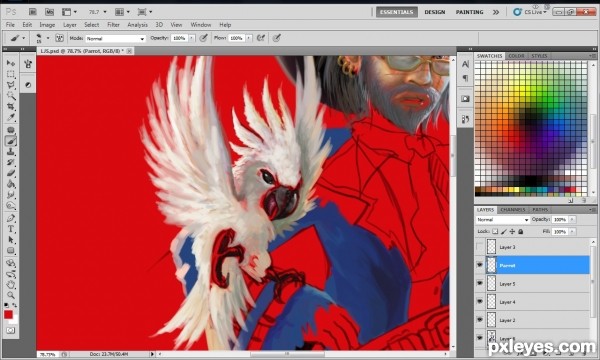Viewport: 600px width, 360px height.
Task: Select the Horizontal Type tool
Action: click(11, 229)
